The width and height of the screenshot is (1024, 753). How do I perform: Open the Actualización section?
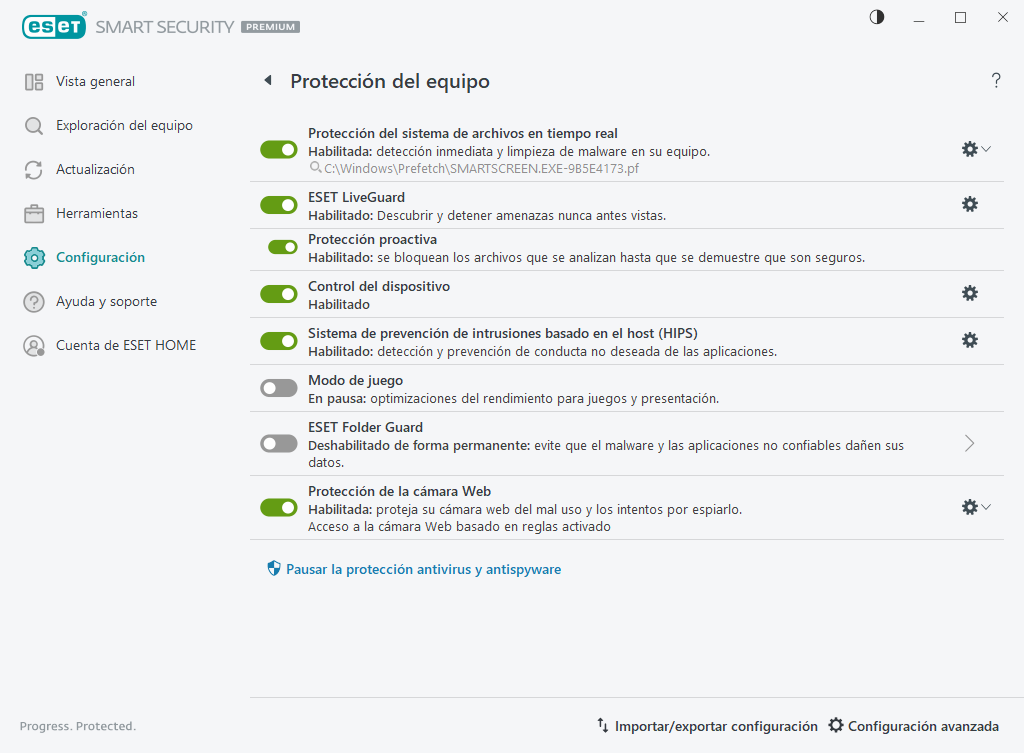[x=94, y=169]
